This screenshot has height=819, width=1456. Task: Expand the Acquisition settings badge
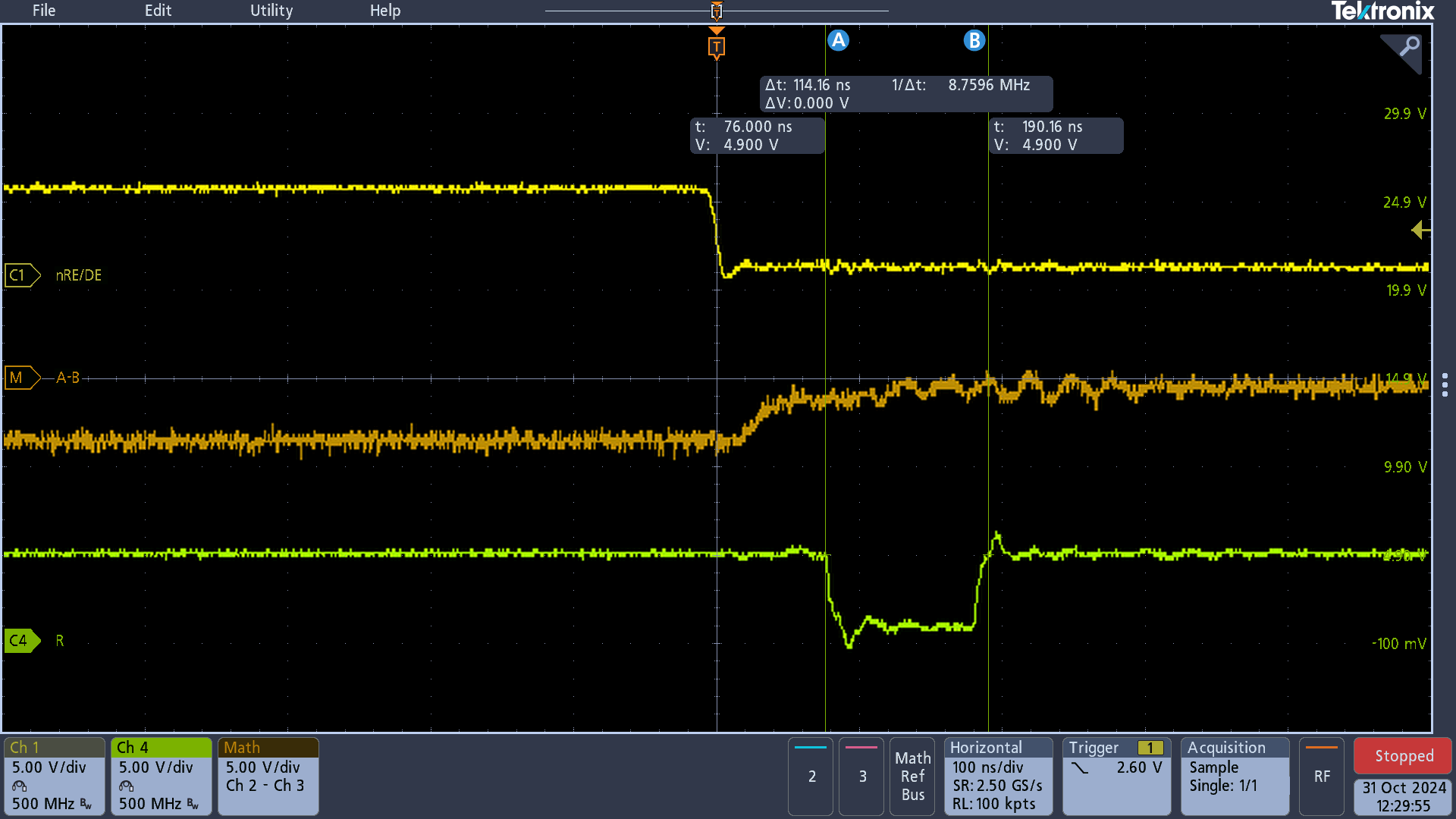click(1235, 776)
